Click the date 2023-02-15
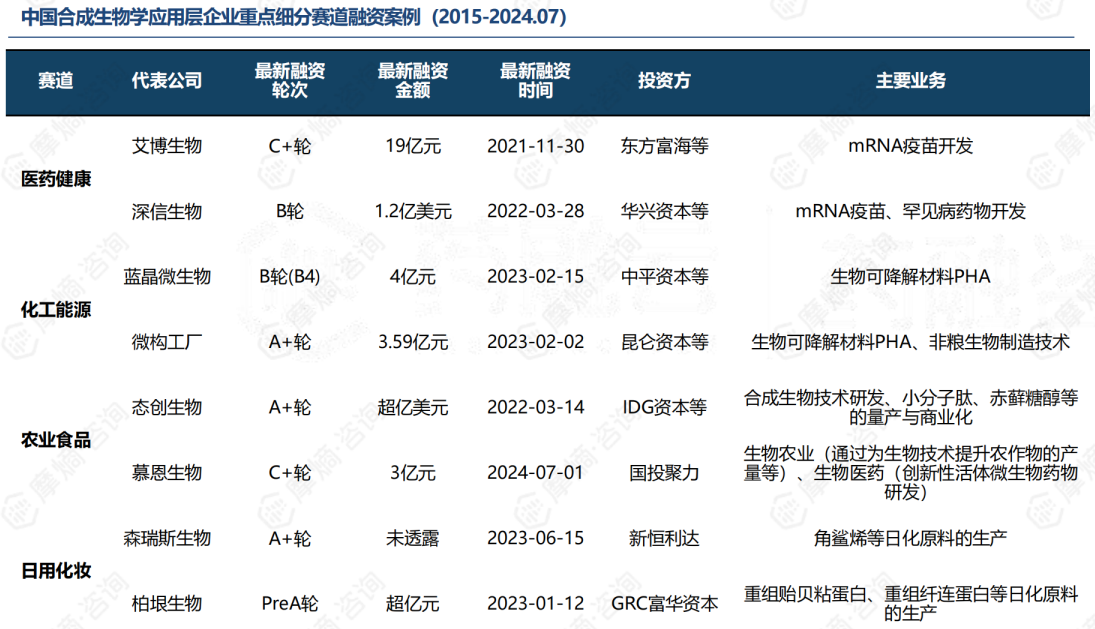Screen dimensions: 1095x629 point(536,276)
